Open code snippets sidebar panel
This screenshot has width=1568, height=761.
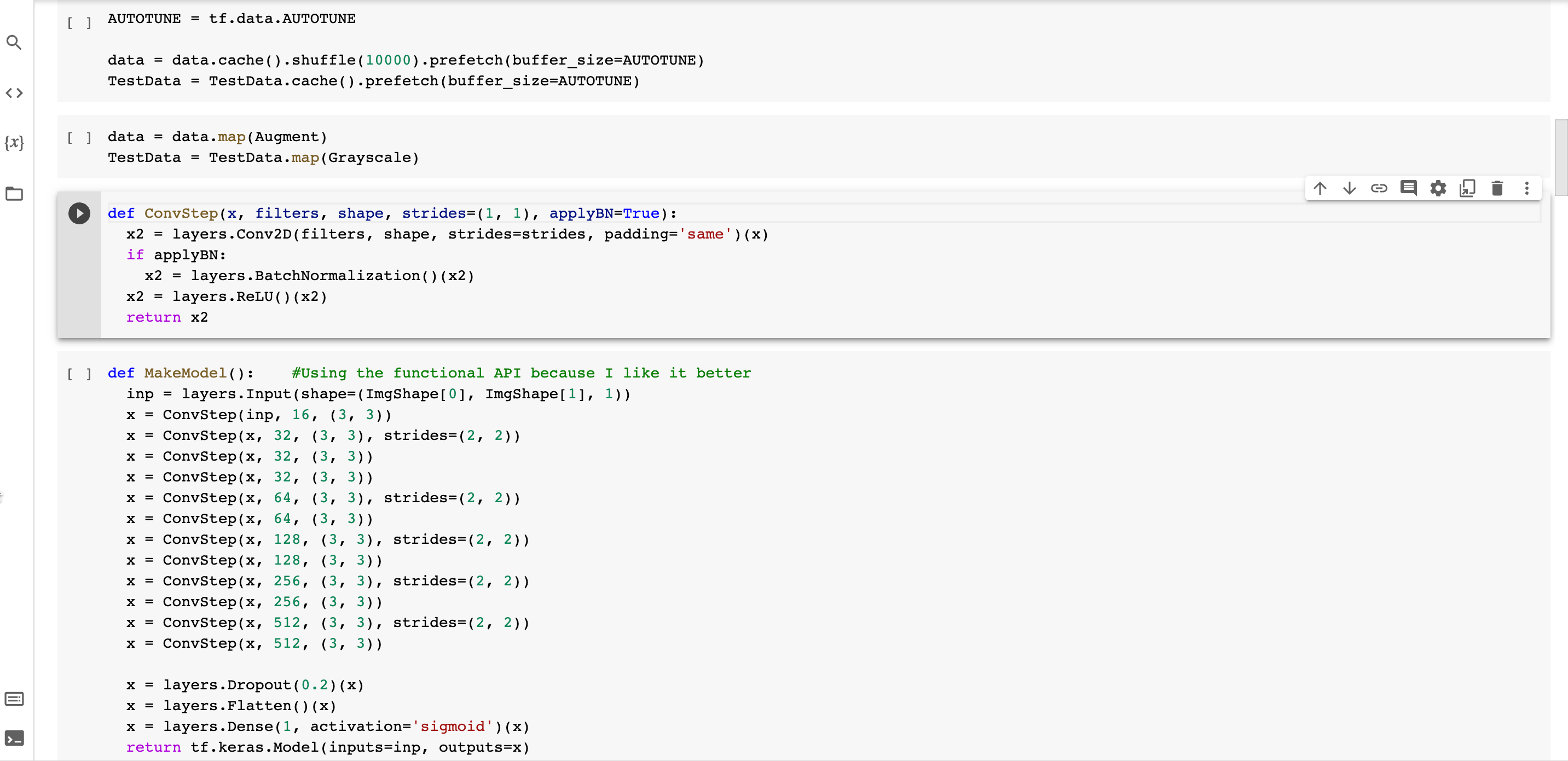pyautogui.click(x=14, y=93)
